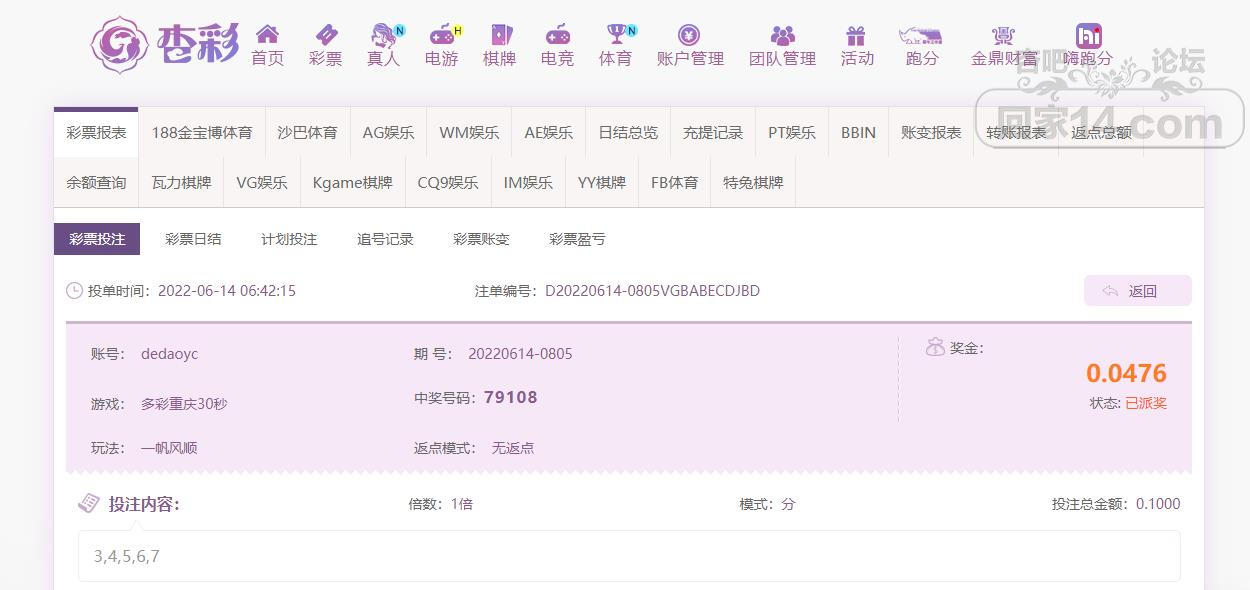Switch to the 沙巴体育 tab

click(307, 132)
